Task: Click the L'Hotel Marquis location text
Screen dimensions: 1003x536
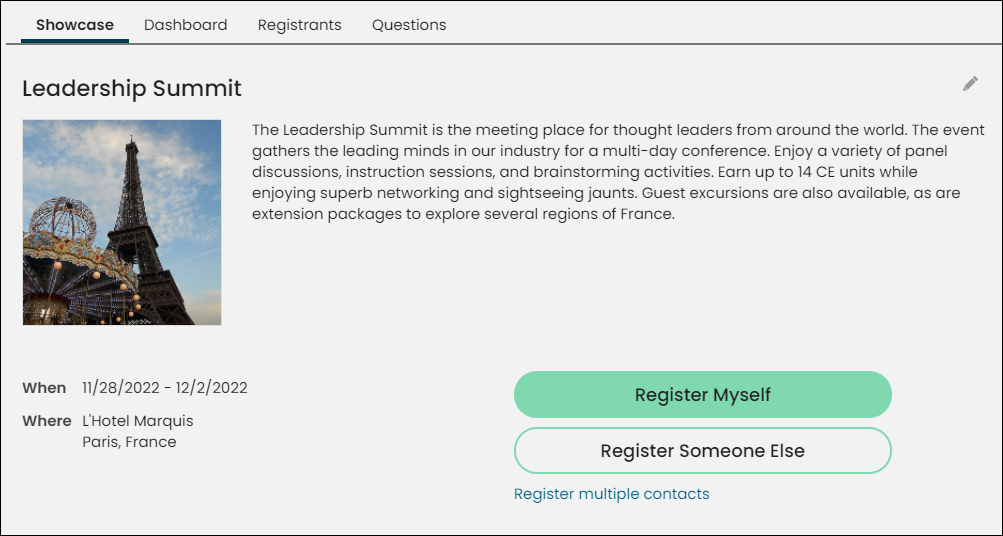Action: (x=138, y=421)
